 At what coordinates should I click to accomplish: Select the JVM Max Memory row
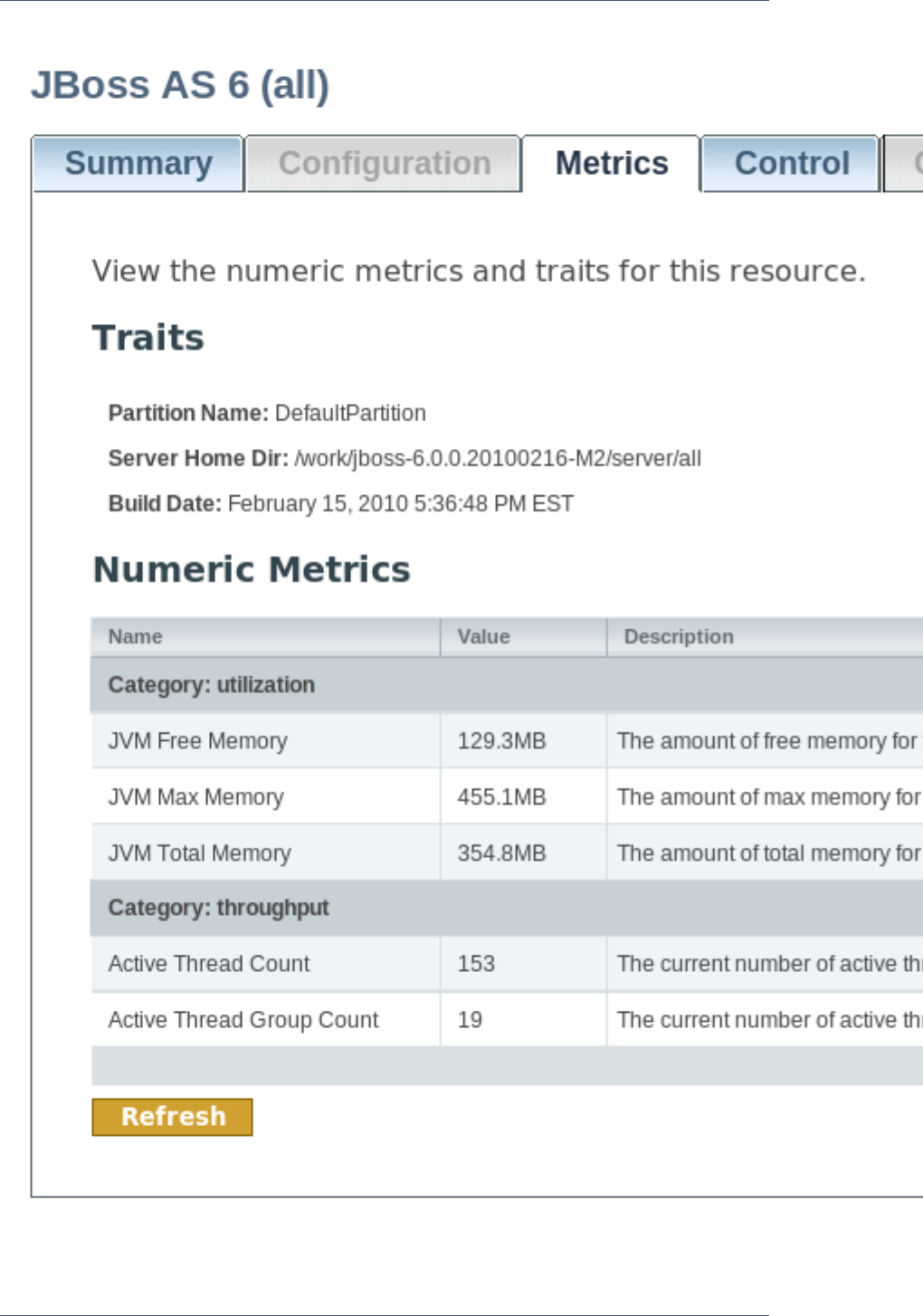coord(196,797)
